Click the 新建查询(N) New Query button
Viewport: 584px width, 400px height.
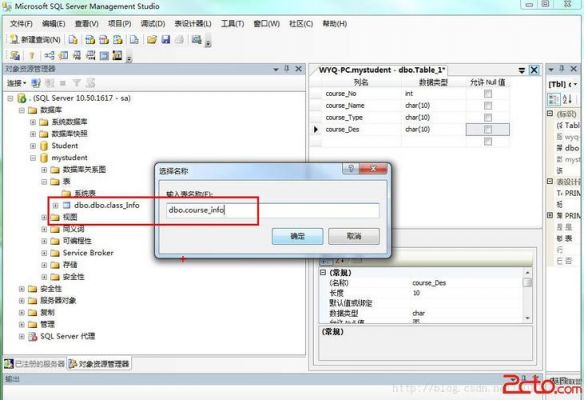tap(35, 39)
